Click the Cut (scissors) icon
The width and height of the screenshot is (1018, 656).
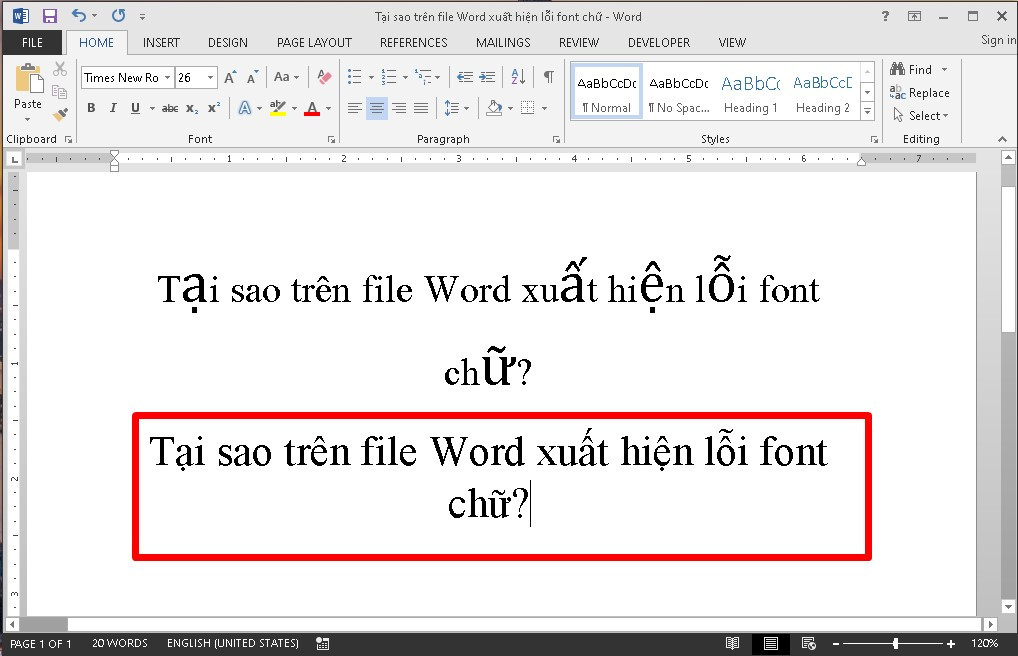click(58, 69)
